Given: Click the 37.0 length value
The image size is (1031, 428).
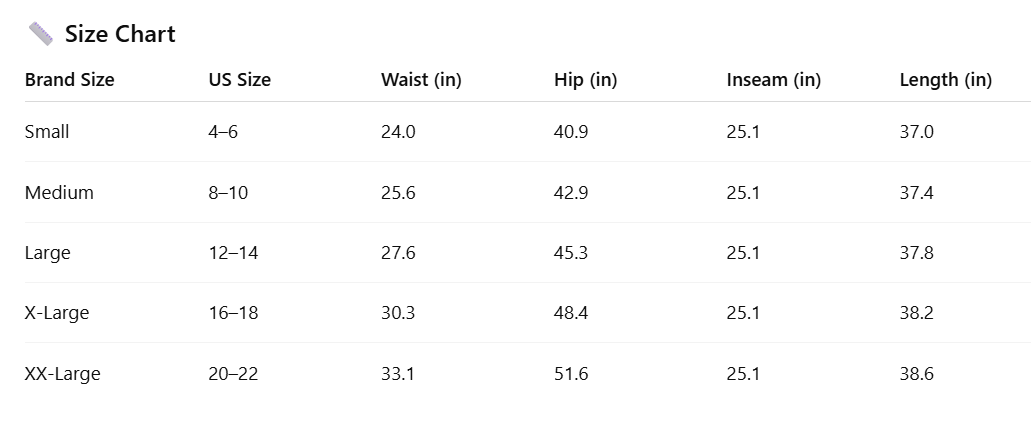Looking at the screenshot, I should (x=917, y=132).
